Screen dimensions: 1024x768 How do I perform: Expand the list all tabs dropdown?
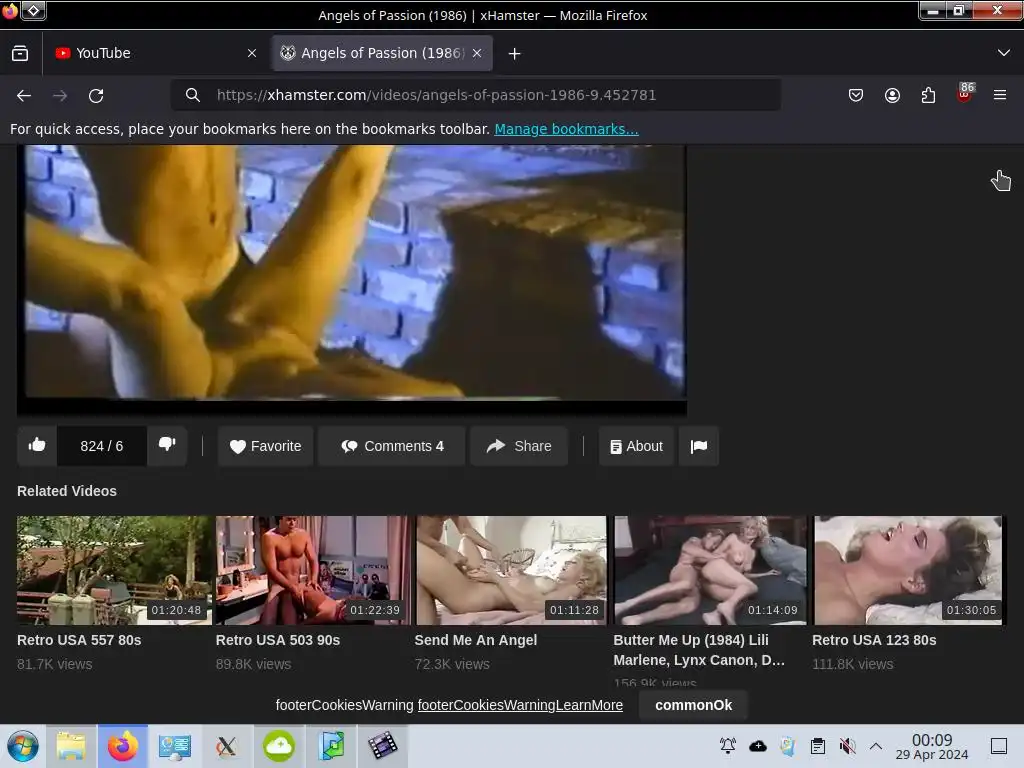(1004, 53)
